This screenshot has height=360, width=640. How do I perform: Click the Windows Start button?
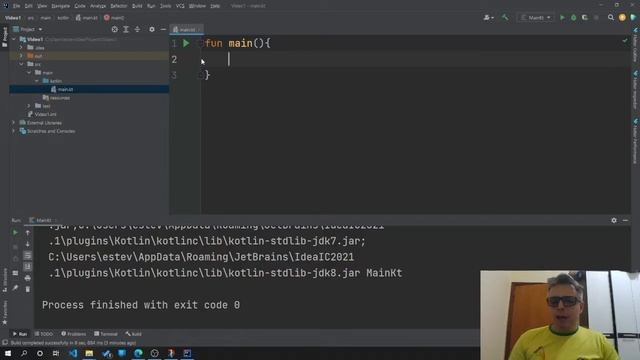(x=8, y=353)
